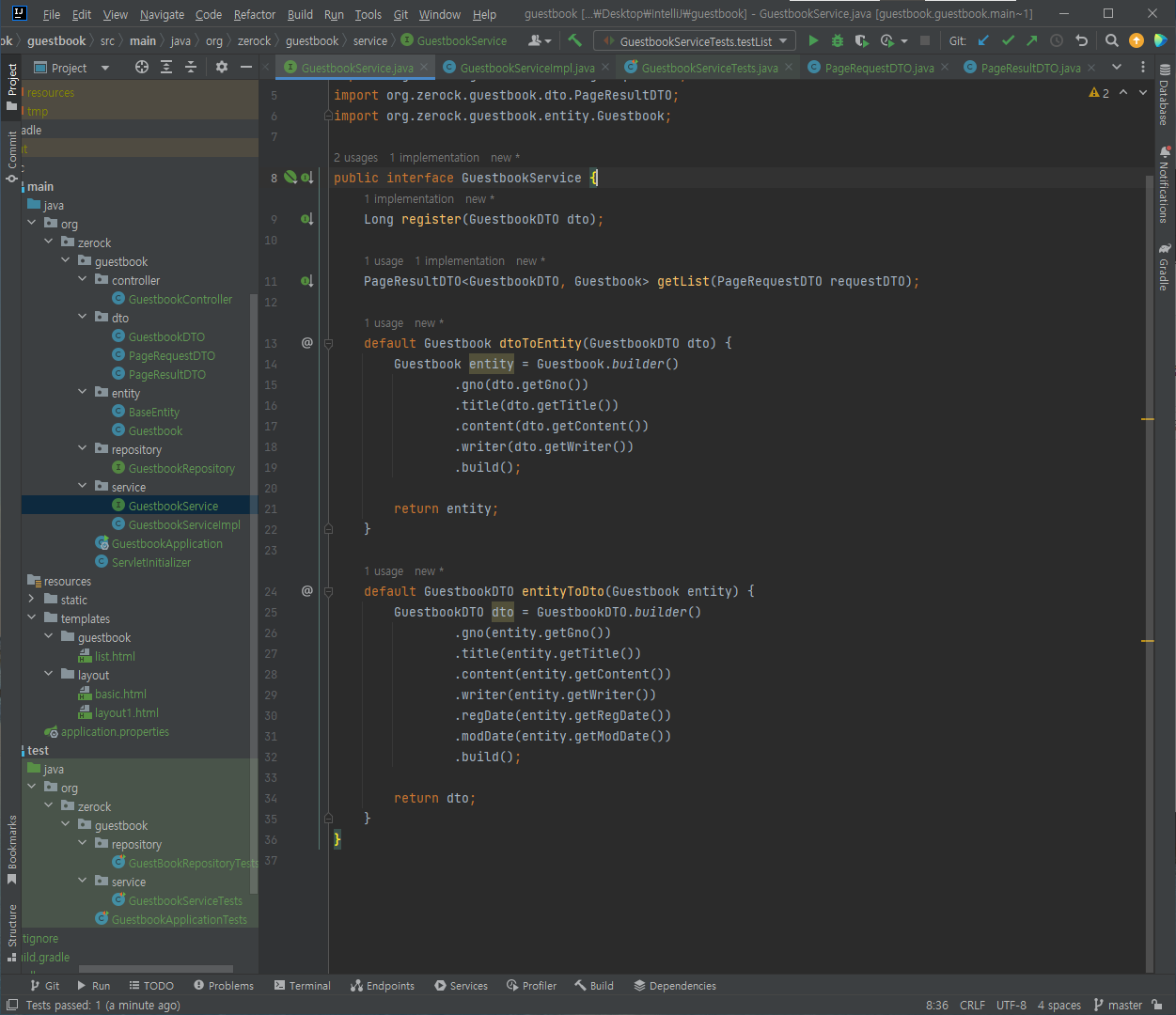
Task: Fold the dtoToEntity method at line 13
Action: (329, 343)
